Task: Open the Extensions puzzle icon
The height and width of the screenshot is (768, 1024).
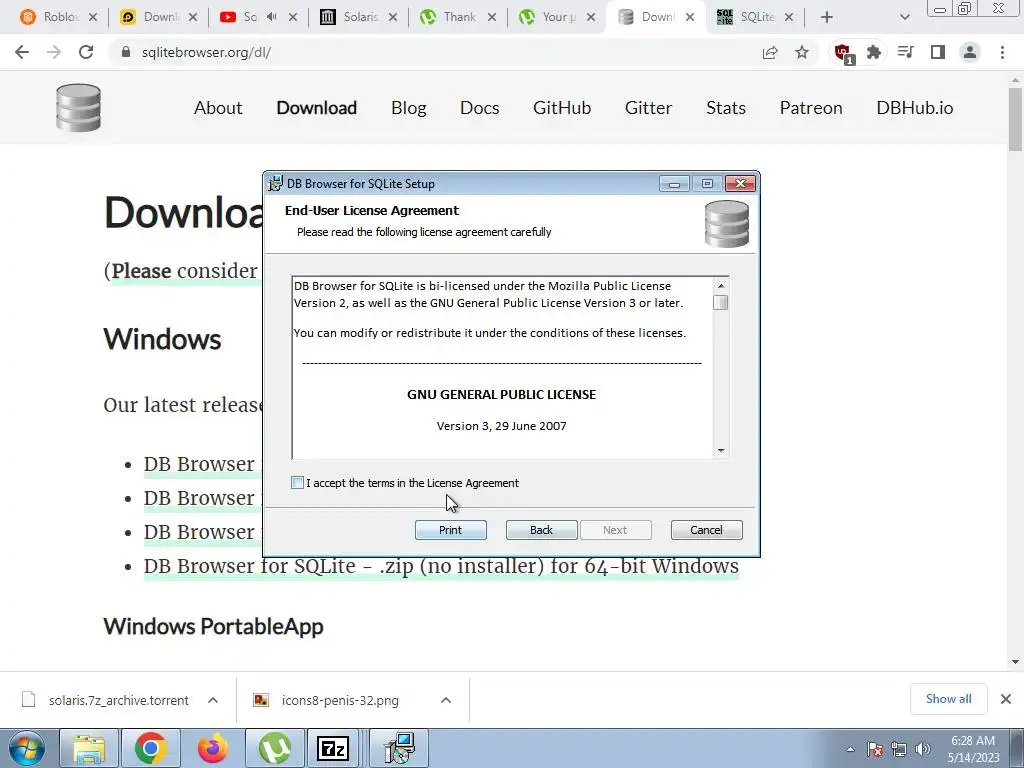Action: 874,52
